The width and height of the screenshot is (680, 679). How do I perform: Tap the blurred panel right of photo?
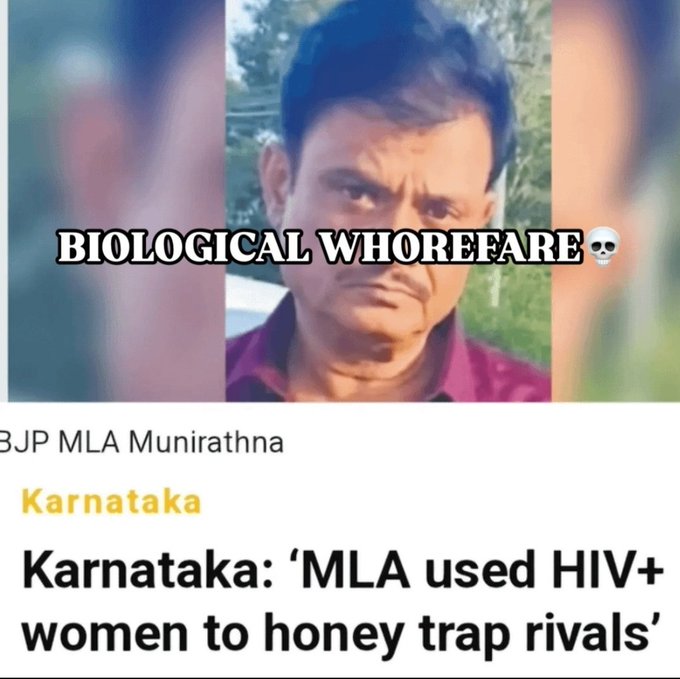pyautogui.click(x=616, y=201)
